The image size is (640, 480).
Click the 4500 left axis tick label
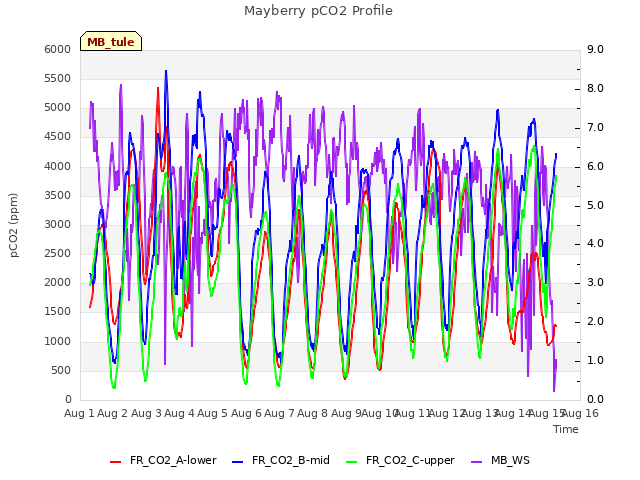[58, 137]
